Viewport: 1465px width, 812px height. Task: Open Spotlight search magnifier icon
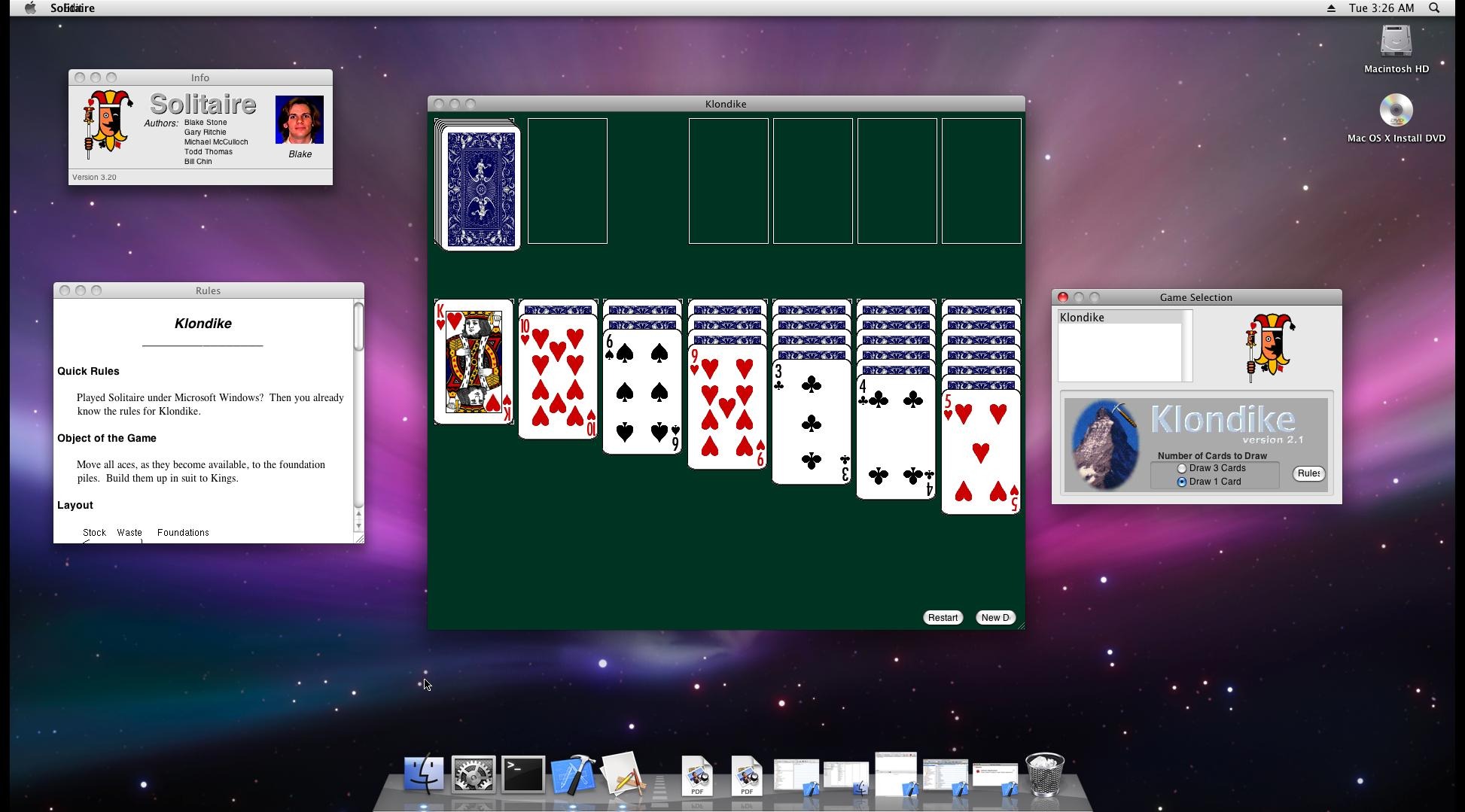point(1434,8)
